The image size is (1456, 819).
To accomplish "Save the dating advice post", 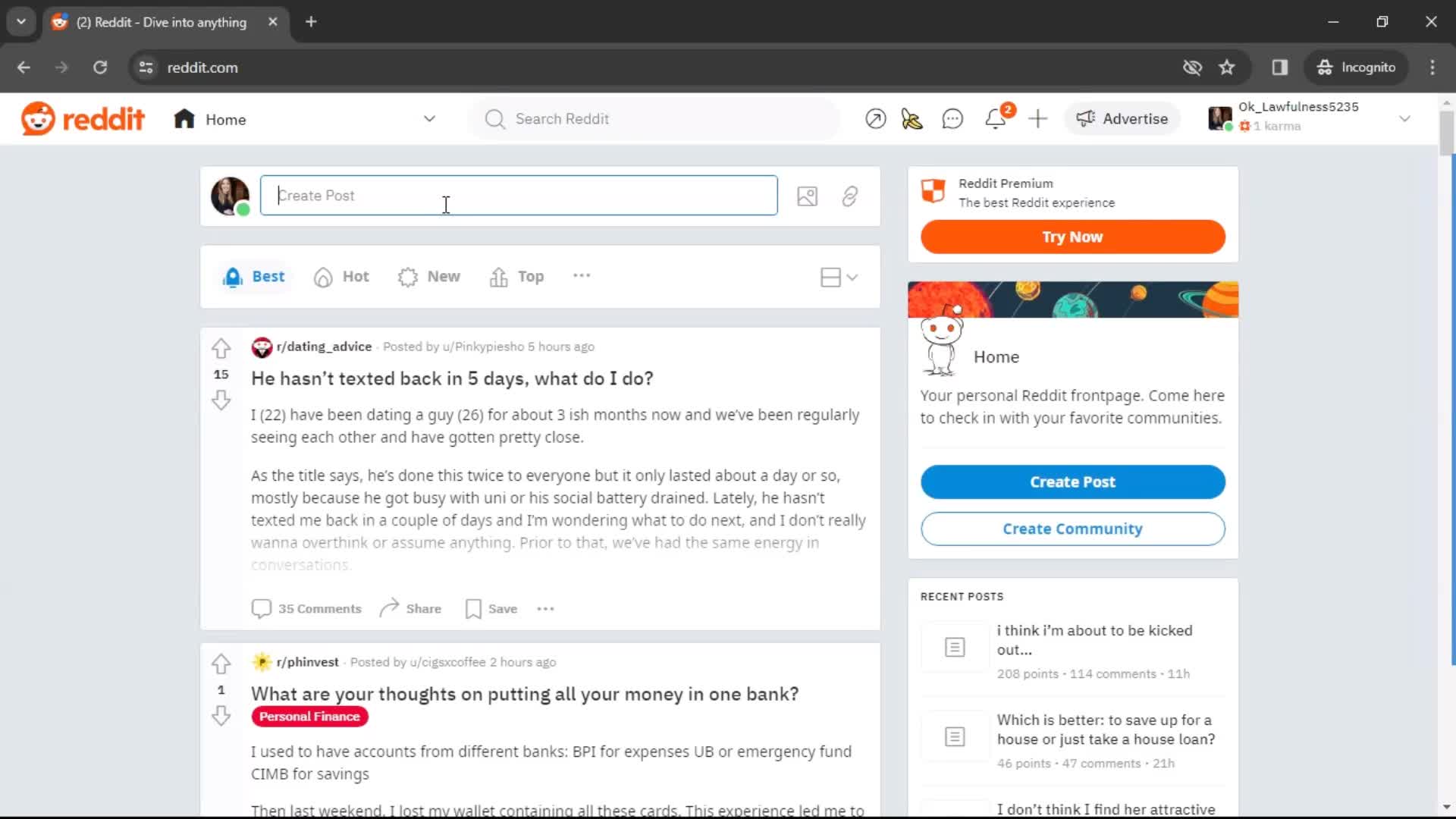I will pyautogui.click(x=491, y=608).
